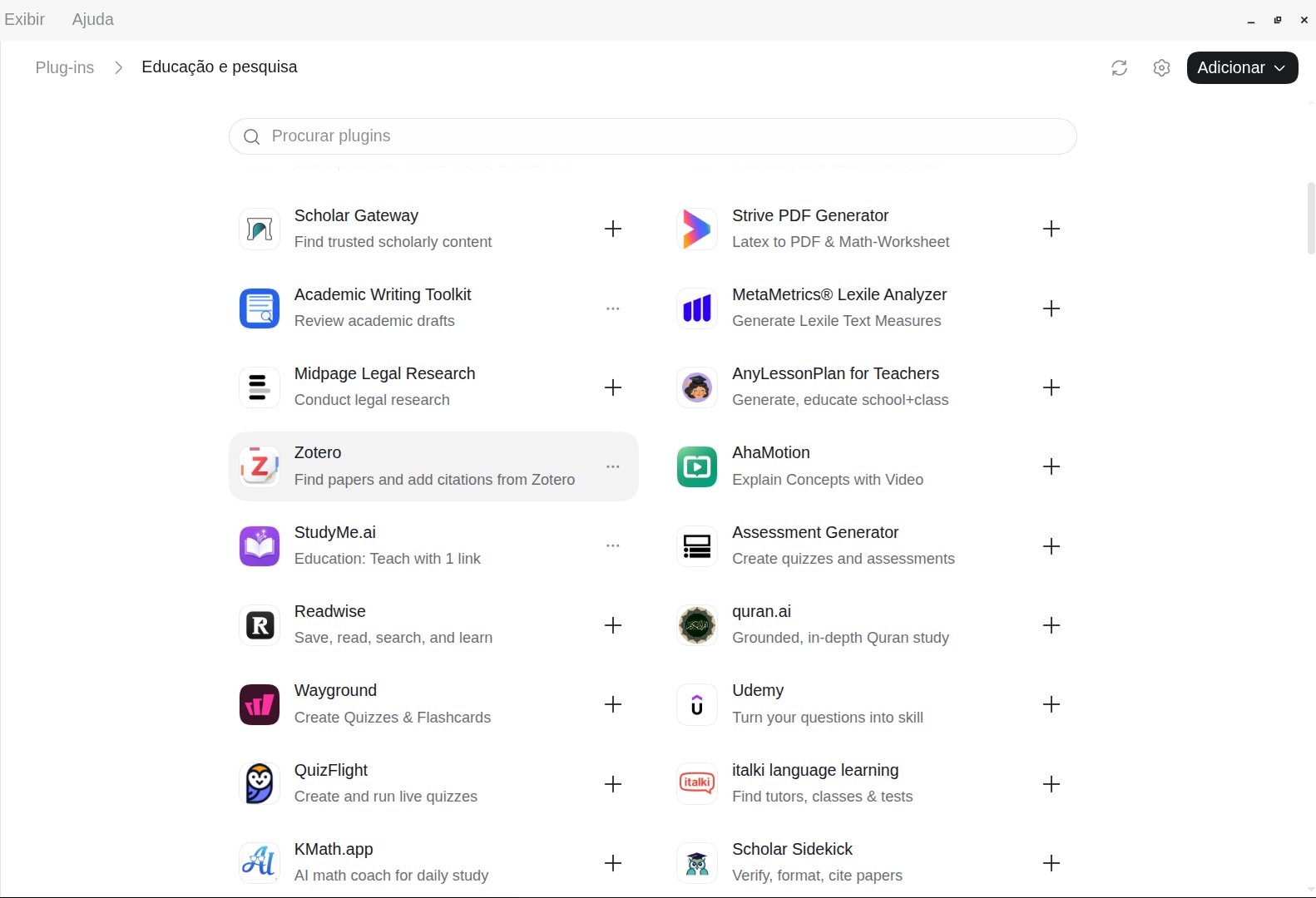
Task: Select the Udemy plugin title
Action: [758, 690]
